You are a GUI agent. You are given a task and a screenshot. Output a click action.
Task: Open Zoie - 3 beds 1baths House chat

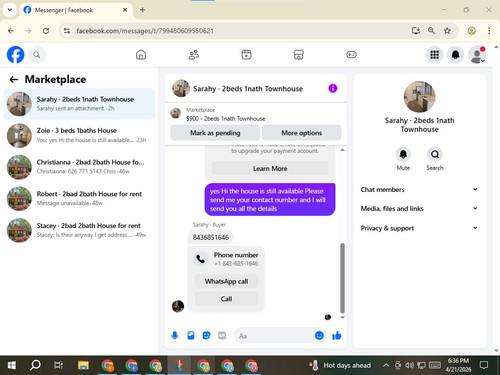(x=79, y=135)
